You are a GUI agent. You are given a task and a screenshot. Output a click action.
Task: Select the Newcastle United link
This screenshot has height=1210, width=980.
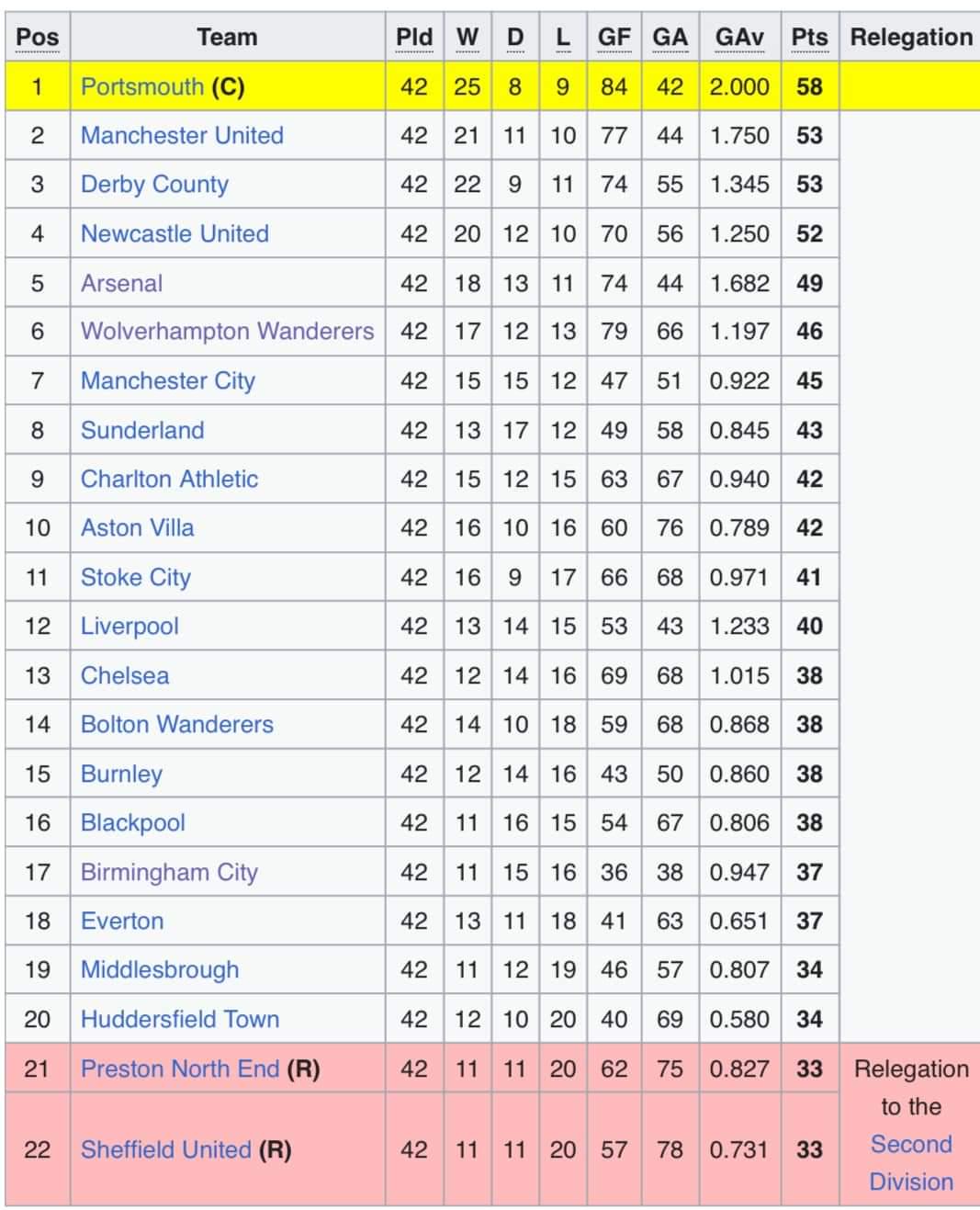(x=175, y=233)
